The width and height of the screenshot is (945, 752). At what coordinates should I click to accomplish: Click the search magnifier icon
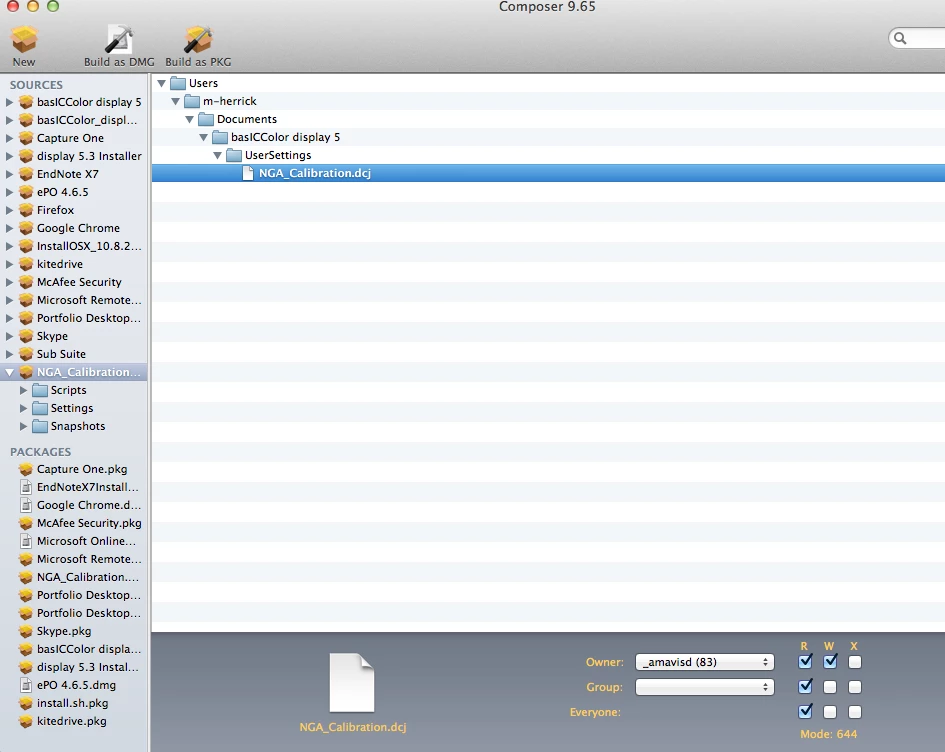click(900, 39)
